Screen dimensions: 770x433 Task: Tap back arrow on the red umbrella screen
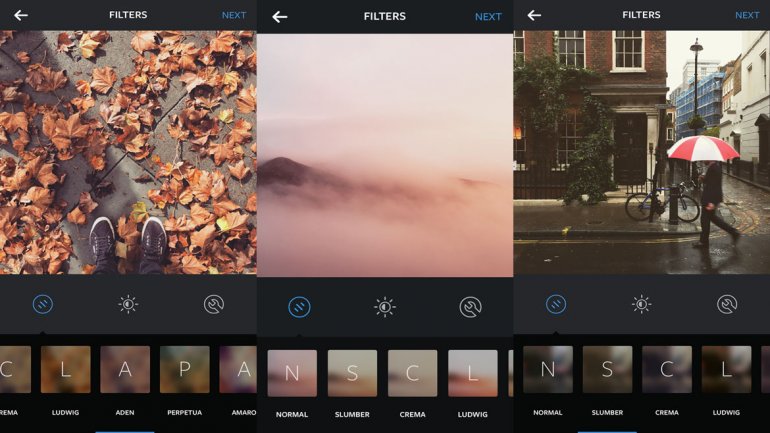pyautogui.click(x=534, y=15)
